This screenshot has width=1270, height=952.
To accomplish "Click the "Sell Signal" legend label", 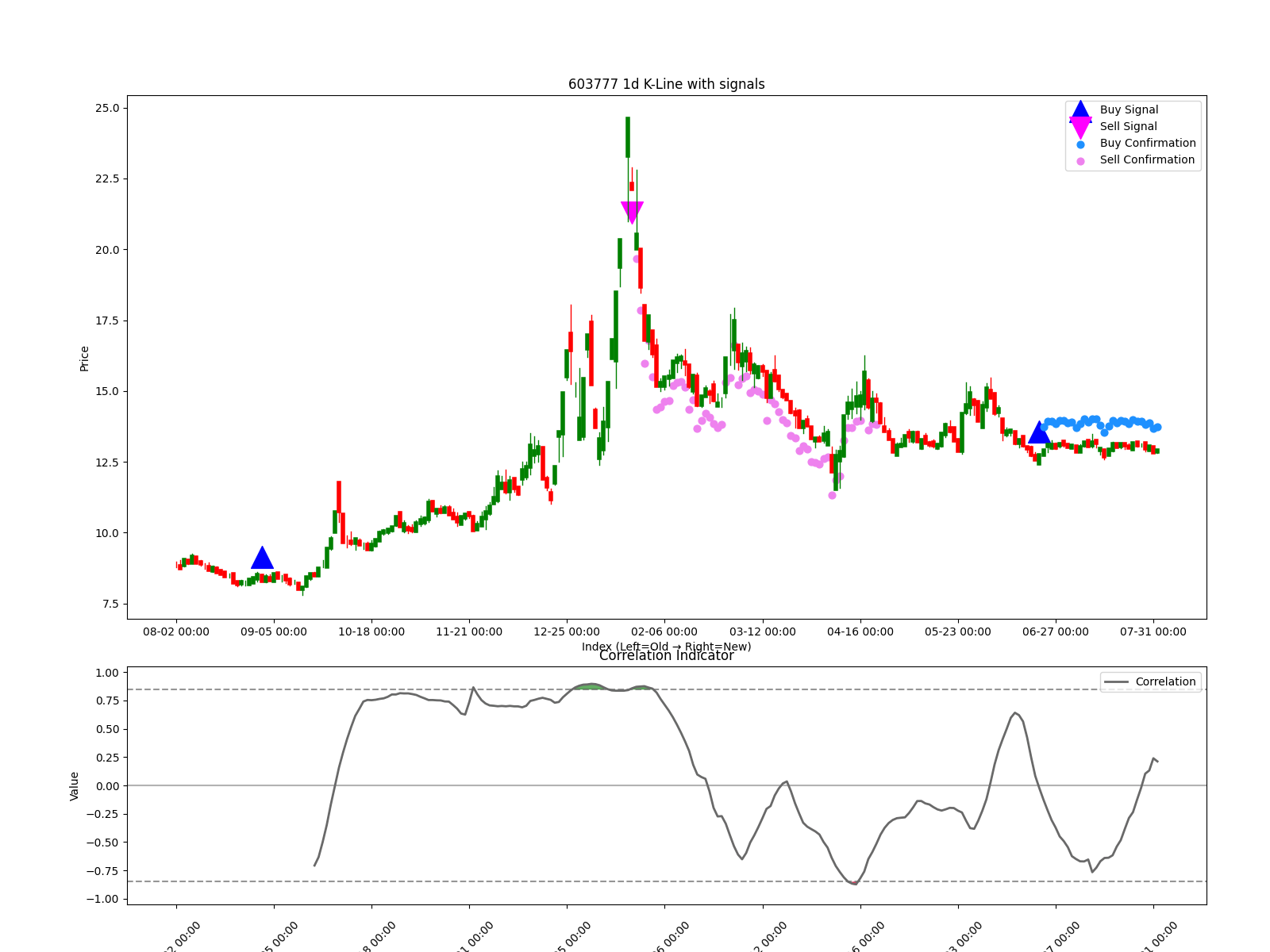I will click(1128, 126).
